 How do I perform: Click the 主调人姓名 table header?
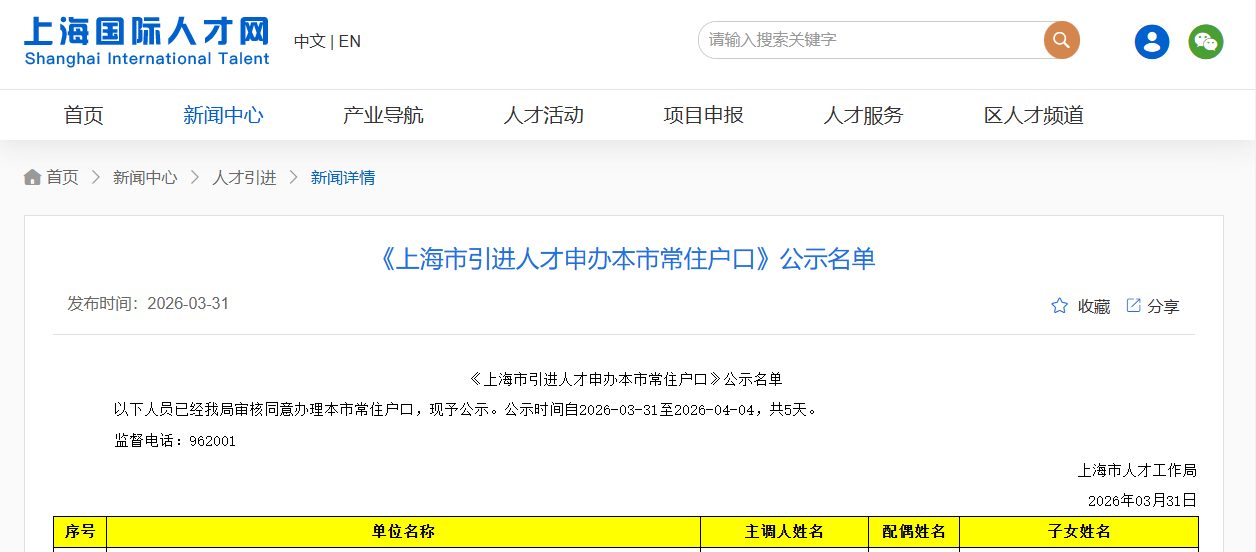(x=784, y=532)
